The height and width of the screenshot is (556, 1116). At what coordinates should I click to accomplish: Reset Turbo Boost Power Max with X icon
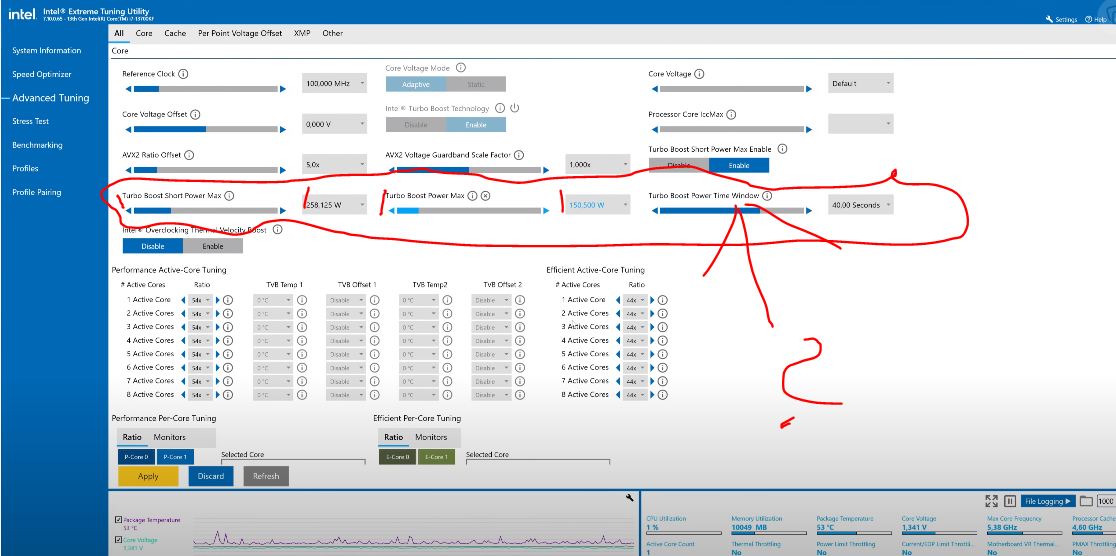pyautogui.click(x=485, y=195)
